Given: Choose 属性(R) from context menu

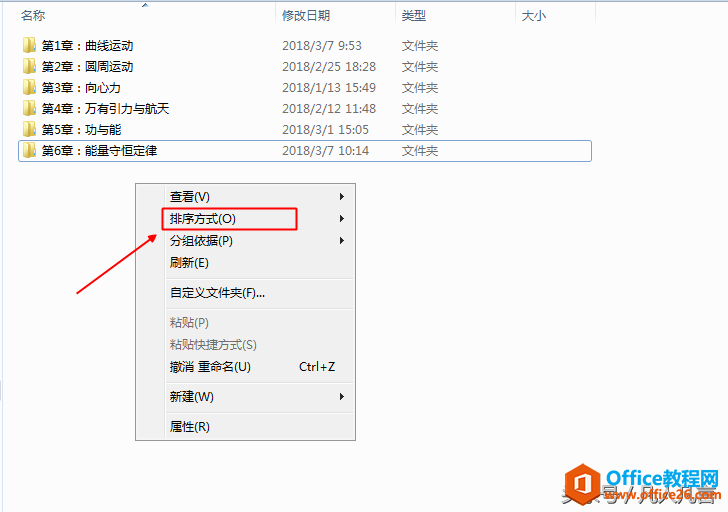Looking at the screenshot, I should 260,427.
